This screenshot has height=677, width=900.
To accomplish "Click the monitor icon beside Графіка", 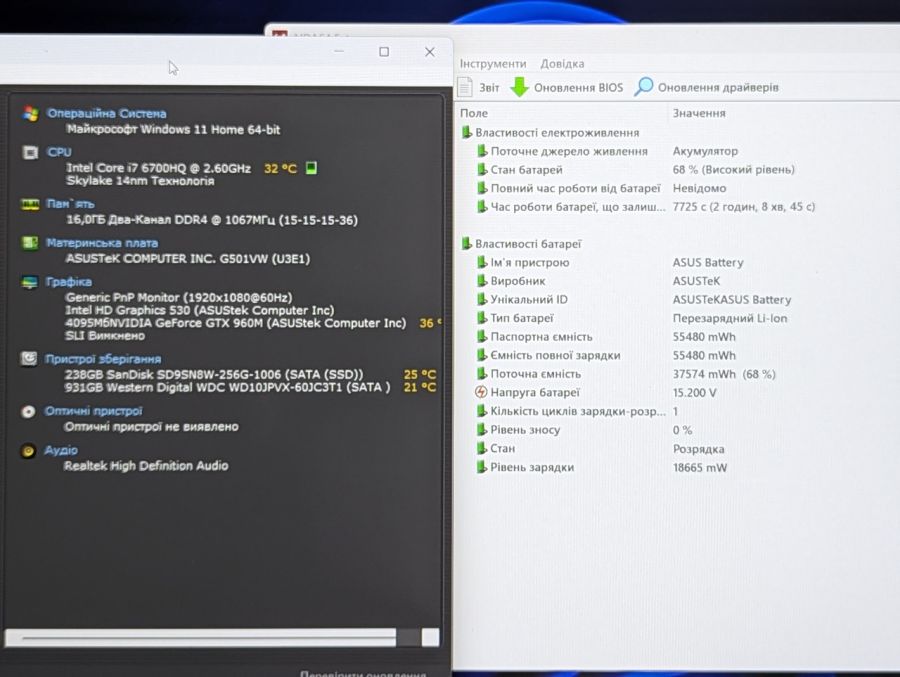I will pyautogui.click(x=29, y=282).
